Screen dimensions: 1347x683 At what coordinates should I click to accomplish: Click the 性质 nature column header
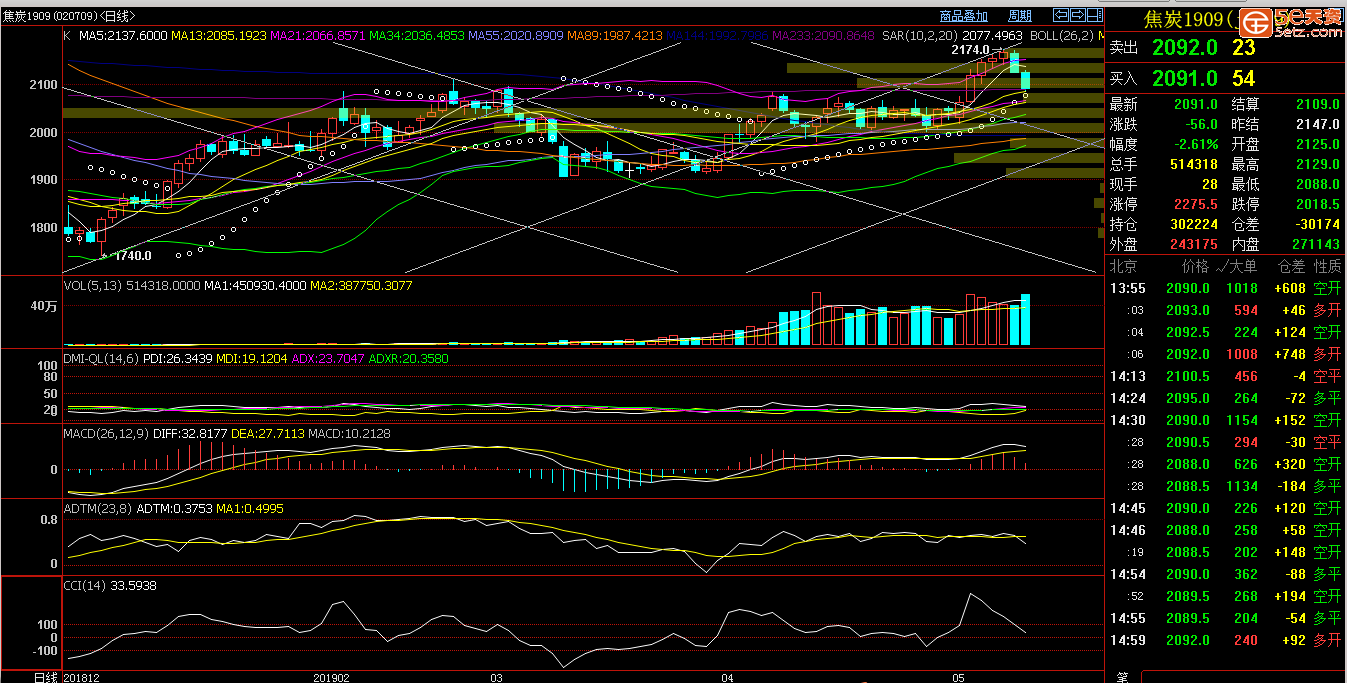point(1327,266)
